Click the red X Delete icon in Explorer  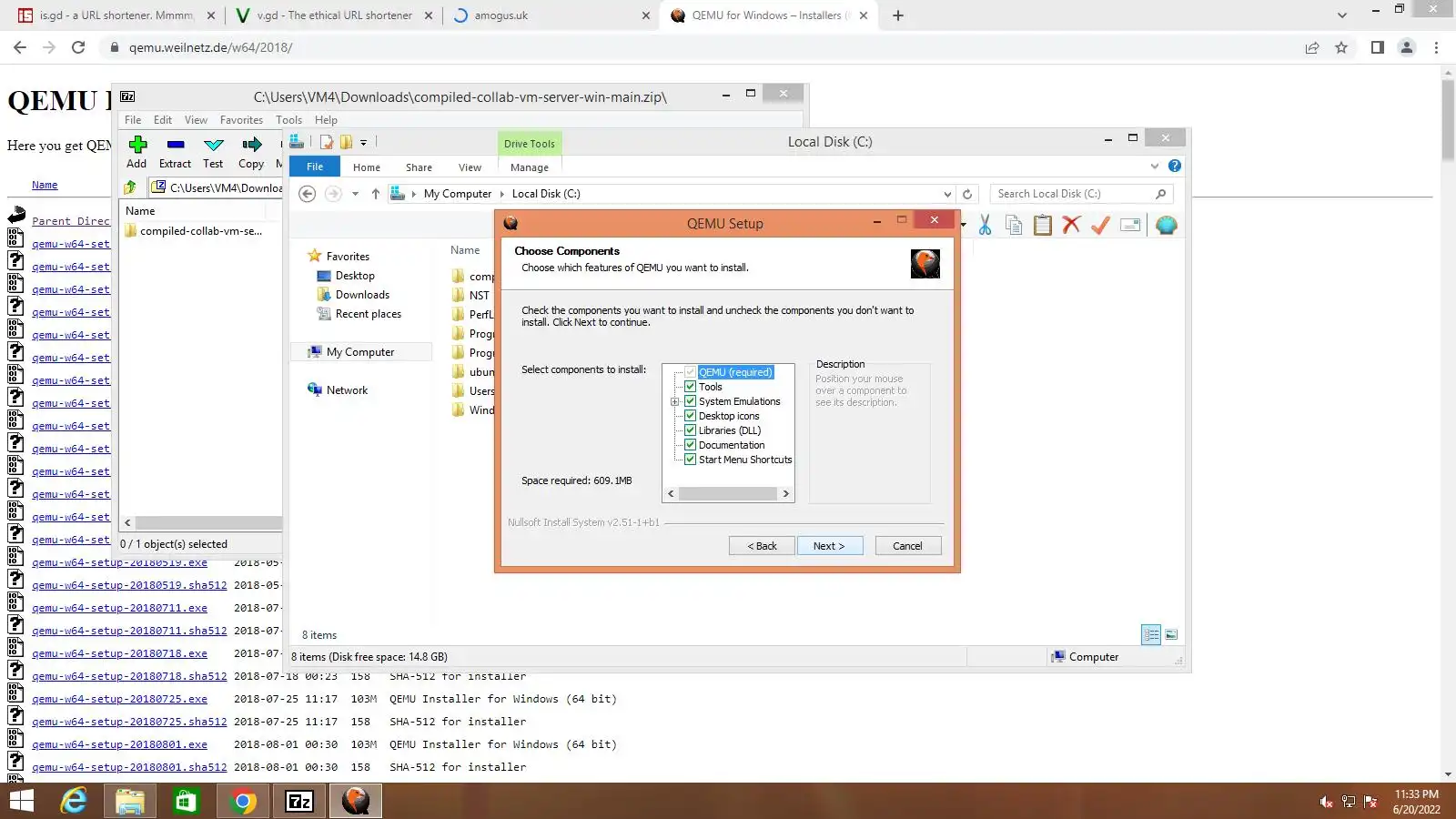point(1071,225)
